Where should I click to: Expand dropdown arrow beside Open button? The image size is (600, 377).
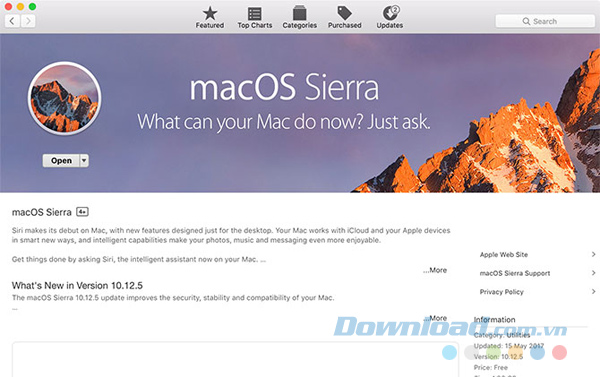click(84, 161)
